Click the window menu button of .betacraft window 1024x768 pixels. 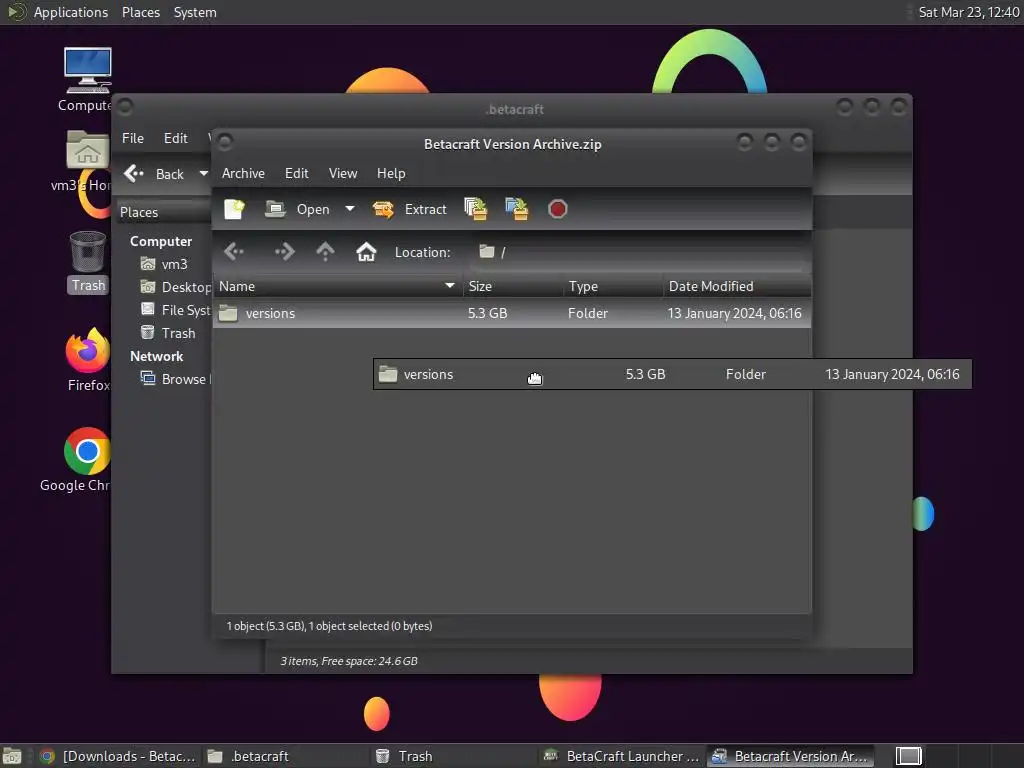point(125,106)
